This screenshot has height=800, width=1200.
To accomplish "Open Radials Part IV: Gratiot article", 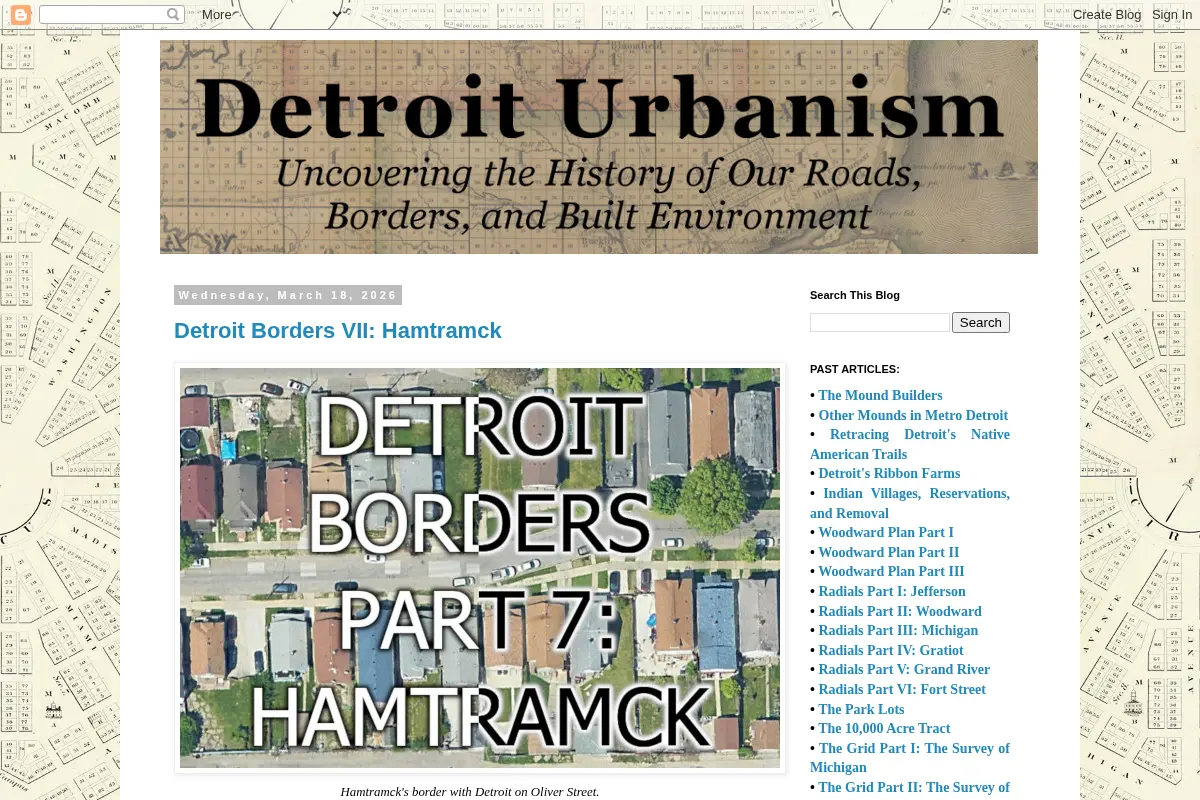I will (x=891, y=651).
